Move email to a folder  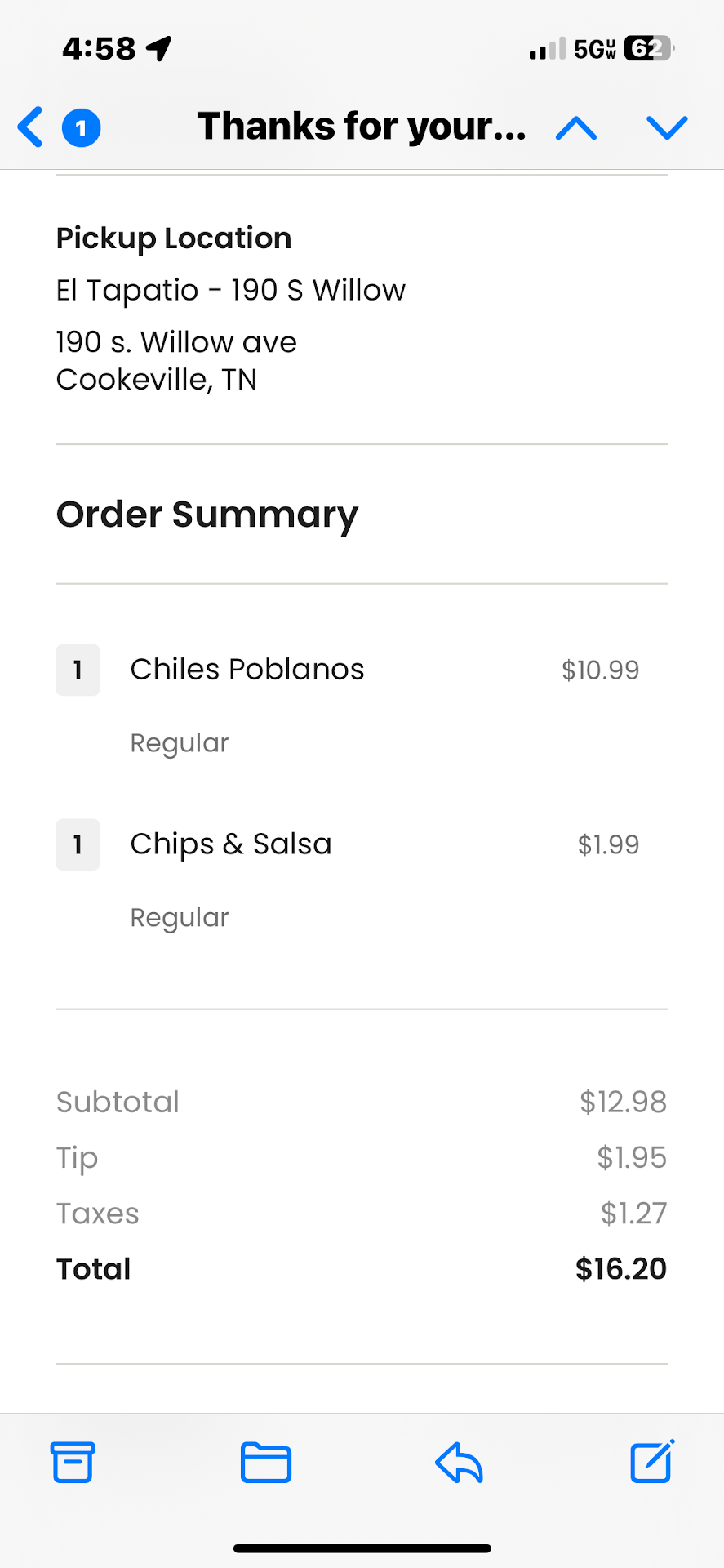[x=266, y=1462]
